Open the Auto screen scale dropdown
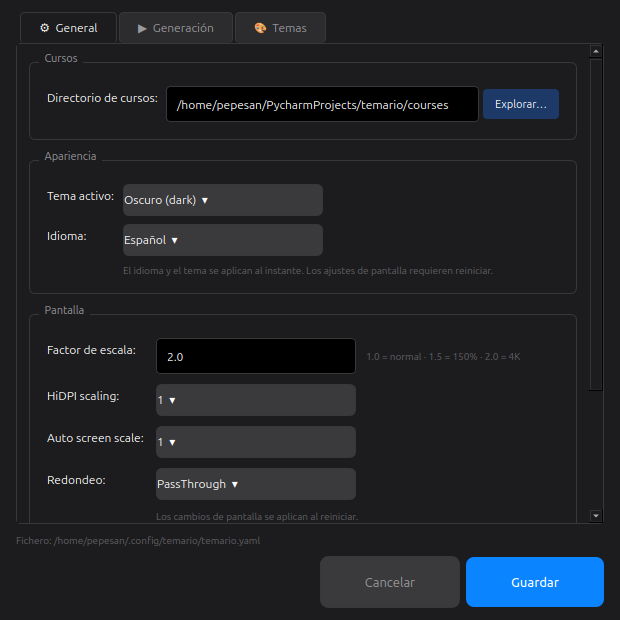The height and width of the screenshot is (620, 620). pyautogui.click(x=256, y=442)
